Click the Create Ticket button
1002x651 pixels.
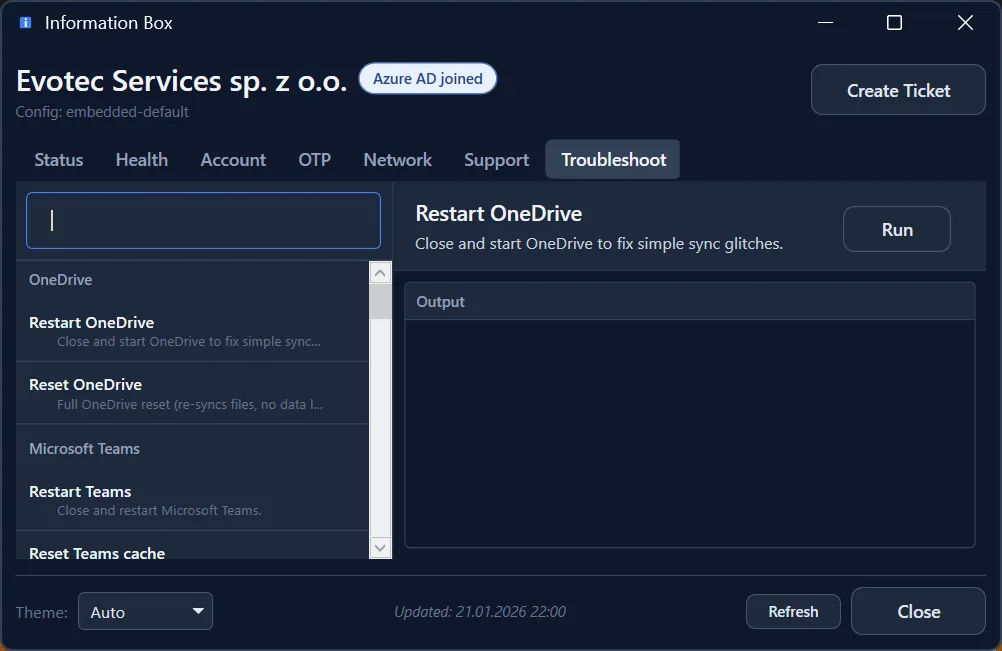pos(898,90)
